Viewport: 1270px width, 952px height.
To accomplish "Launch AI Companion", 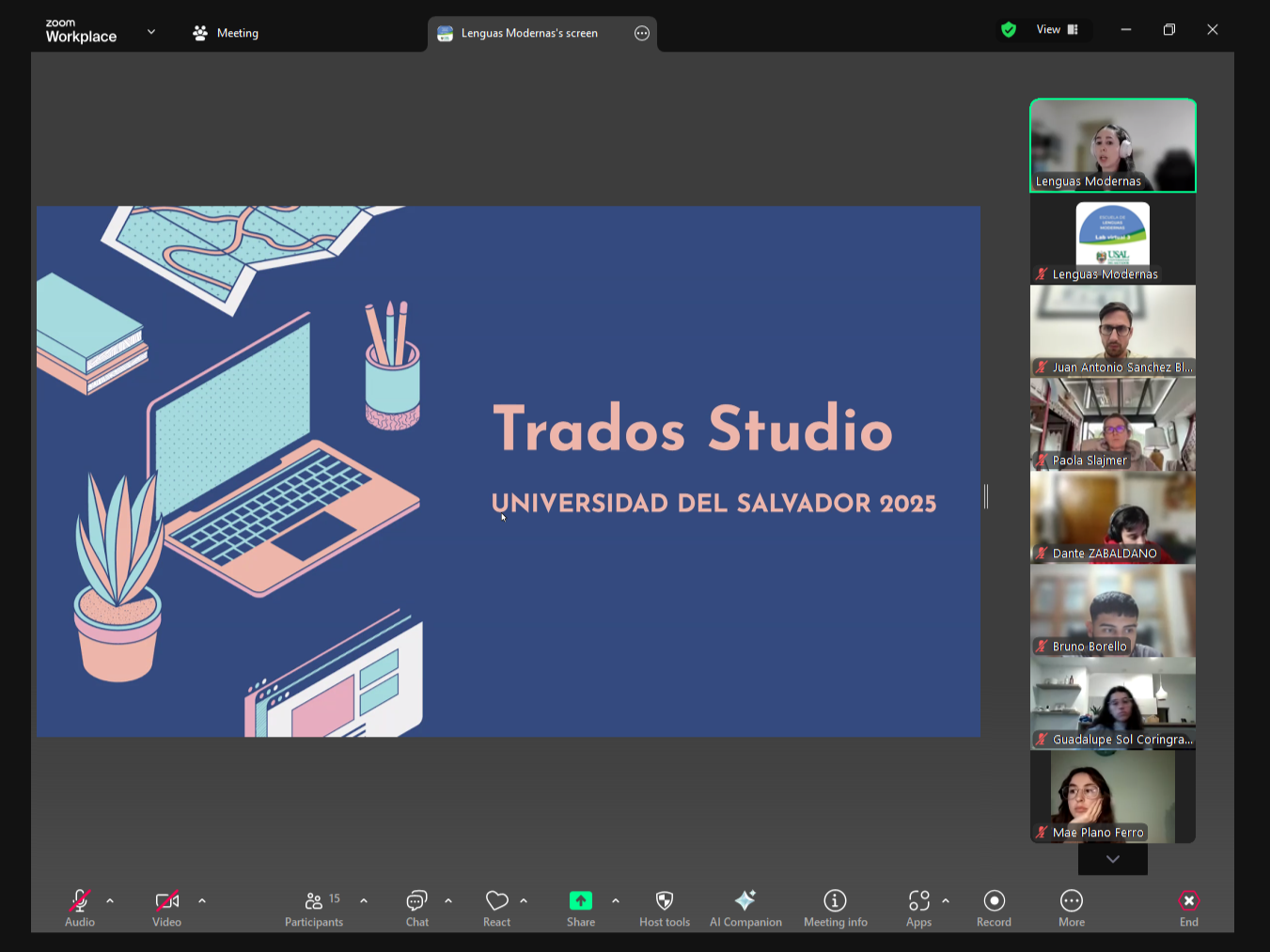I will pyautogui.click(x=745, y=907).
